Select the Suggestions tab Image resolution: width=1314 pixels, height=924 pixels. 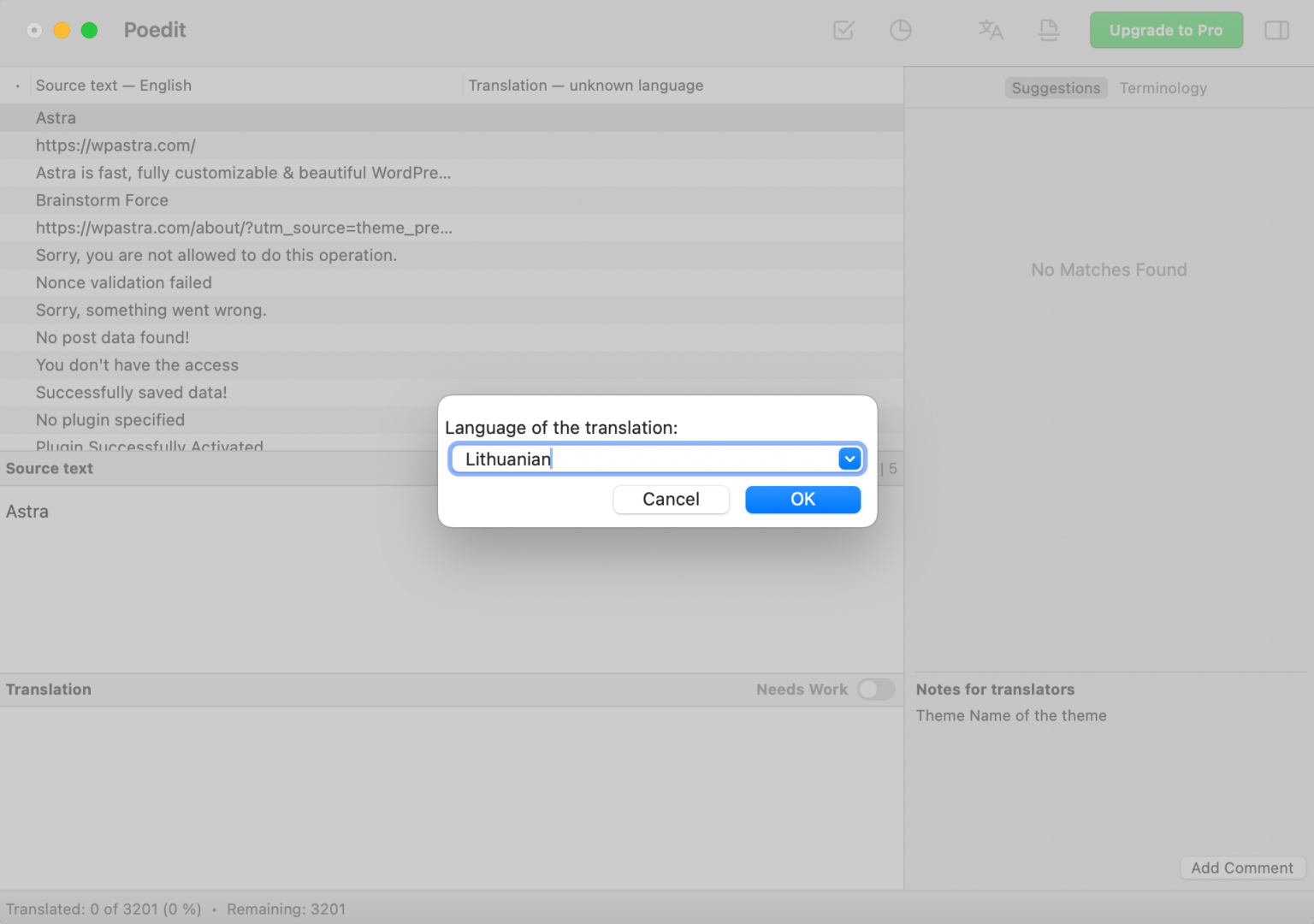point(1056,87)
